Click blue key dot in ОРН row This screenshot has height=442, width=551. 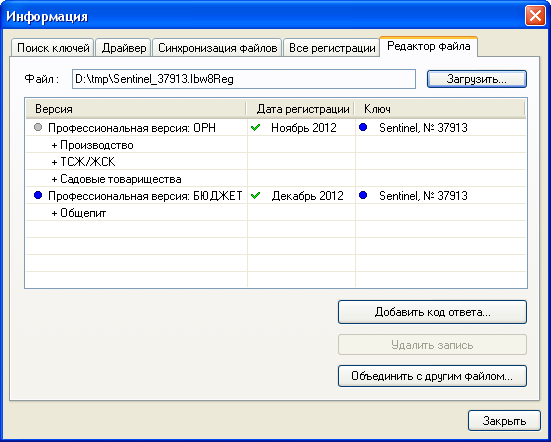[363, 127]
